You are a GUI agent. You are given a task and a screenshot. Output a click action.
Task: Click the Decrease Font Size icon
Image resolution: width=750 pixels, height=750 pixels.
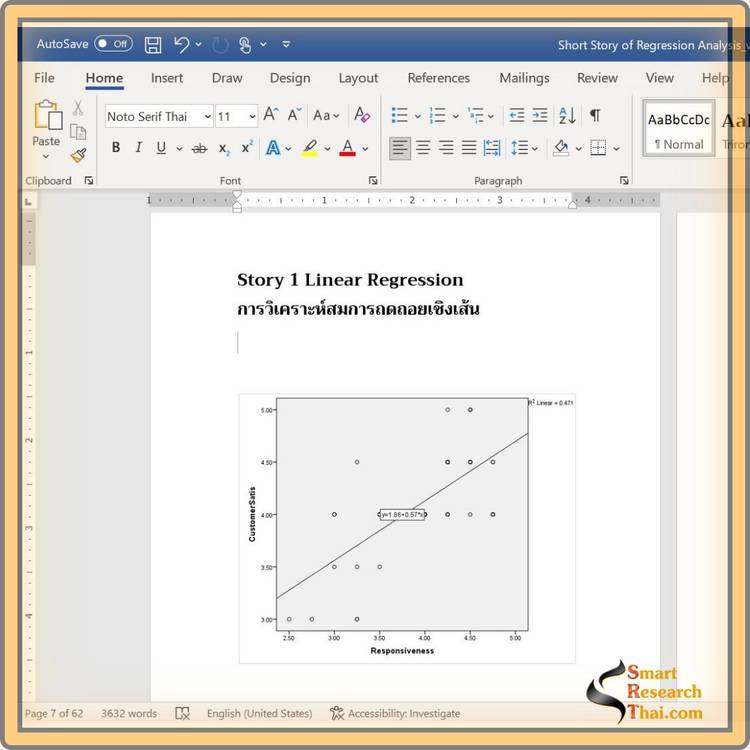294,115
